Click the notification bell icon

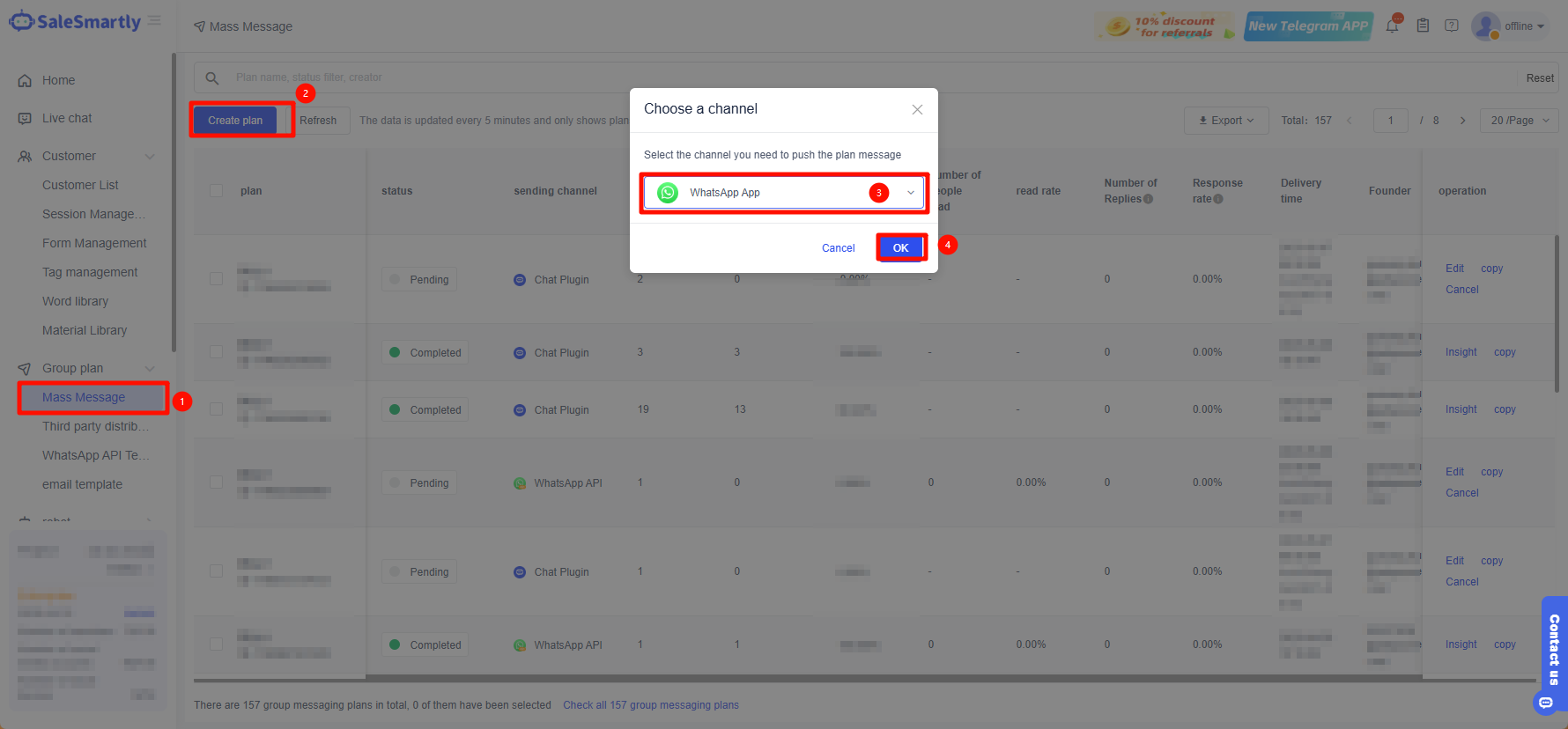[x=1392, y=26]
